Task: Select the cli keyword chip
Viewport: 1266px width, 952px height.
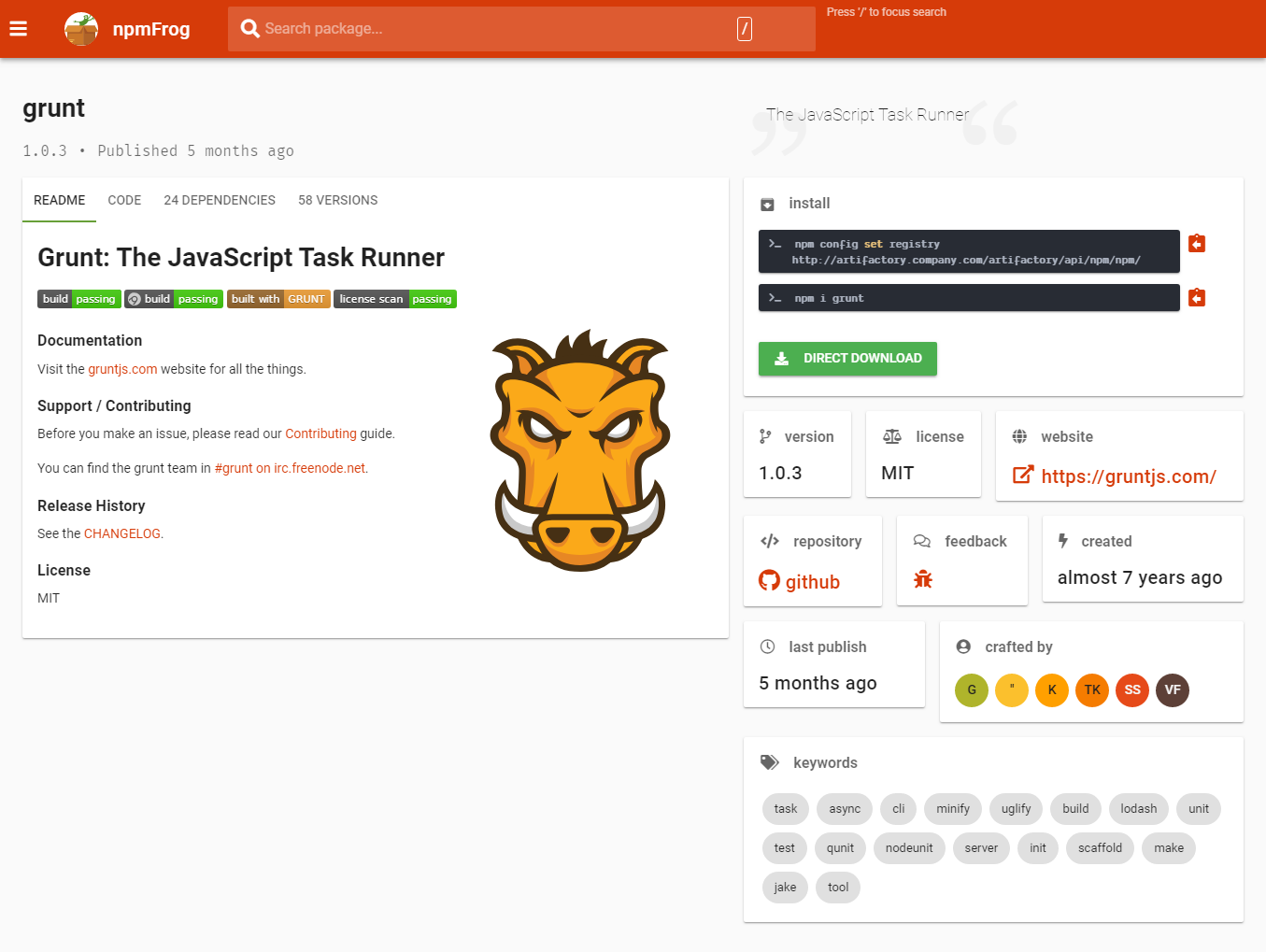Action: pyautogui.click(x=899, y=809)
